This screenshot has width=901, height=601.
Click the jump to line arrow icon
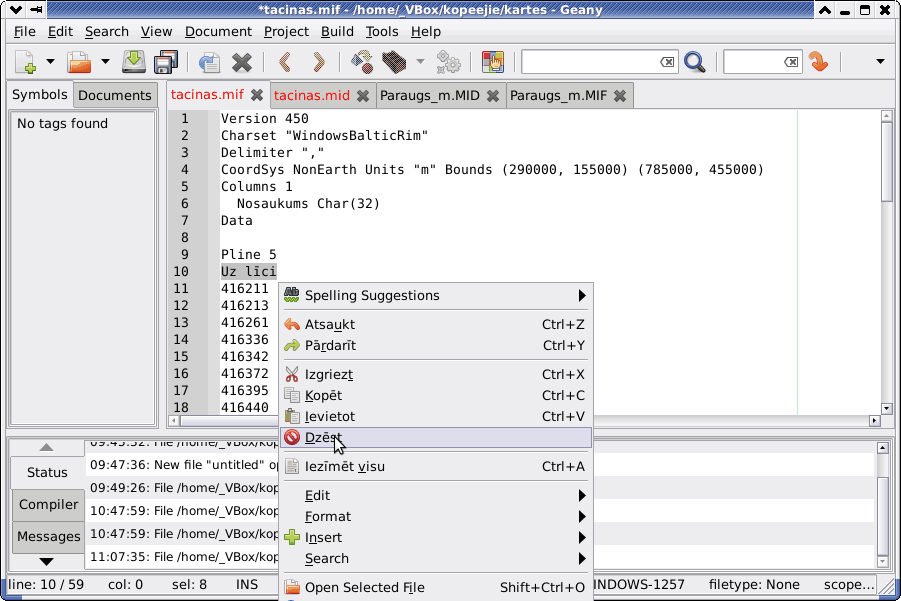coord(818,61)
